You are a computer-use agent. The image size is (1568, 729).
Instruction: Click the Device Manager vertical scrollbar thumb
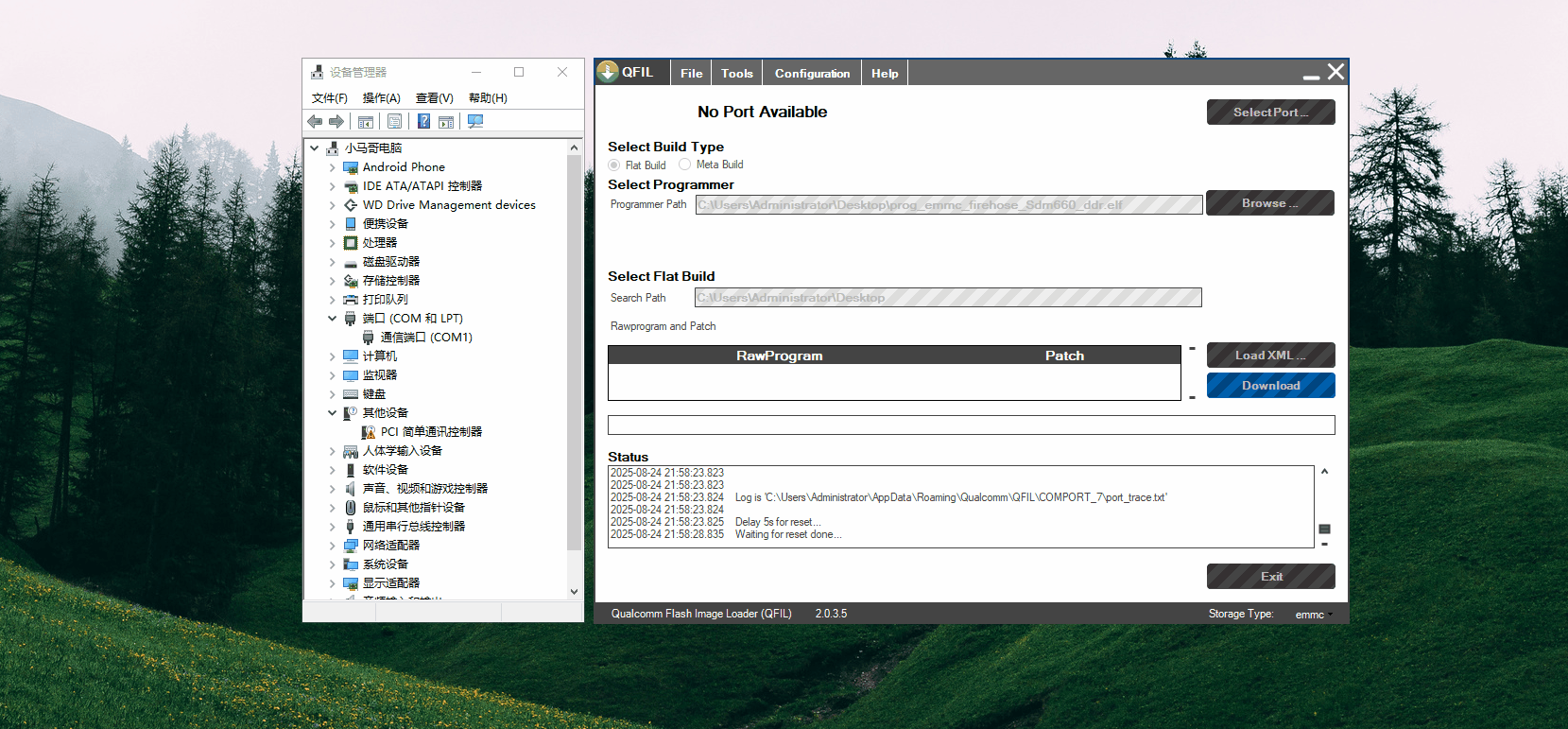pos(574,353)
